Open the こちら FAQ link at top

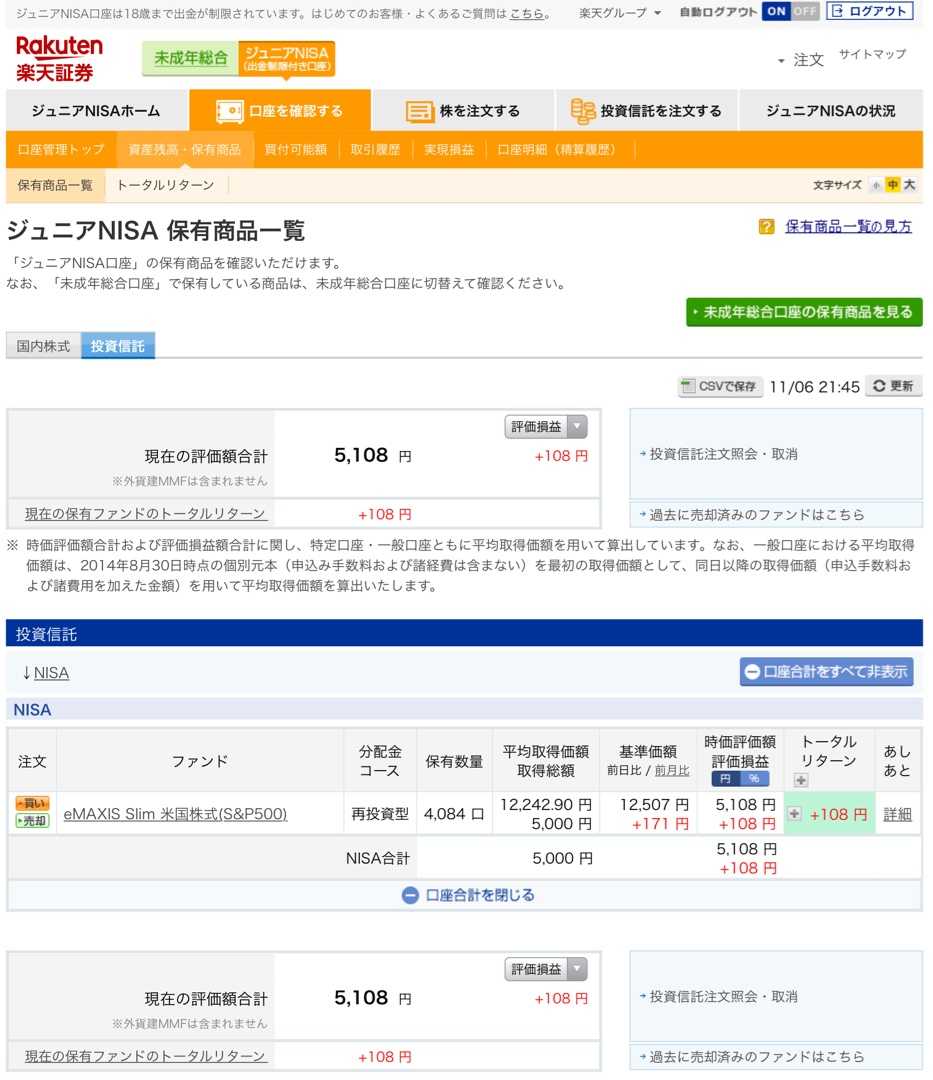click(526, 13)
